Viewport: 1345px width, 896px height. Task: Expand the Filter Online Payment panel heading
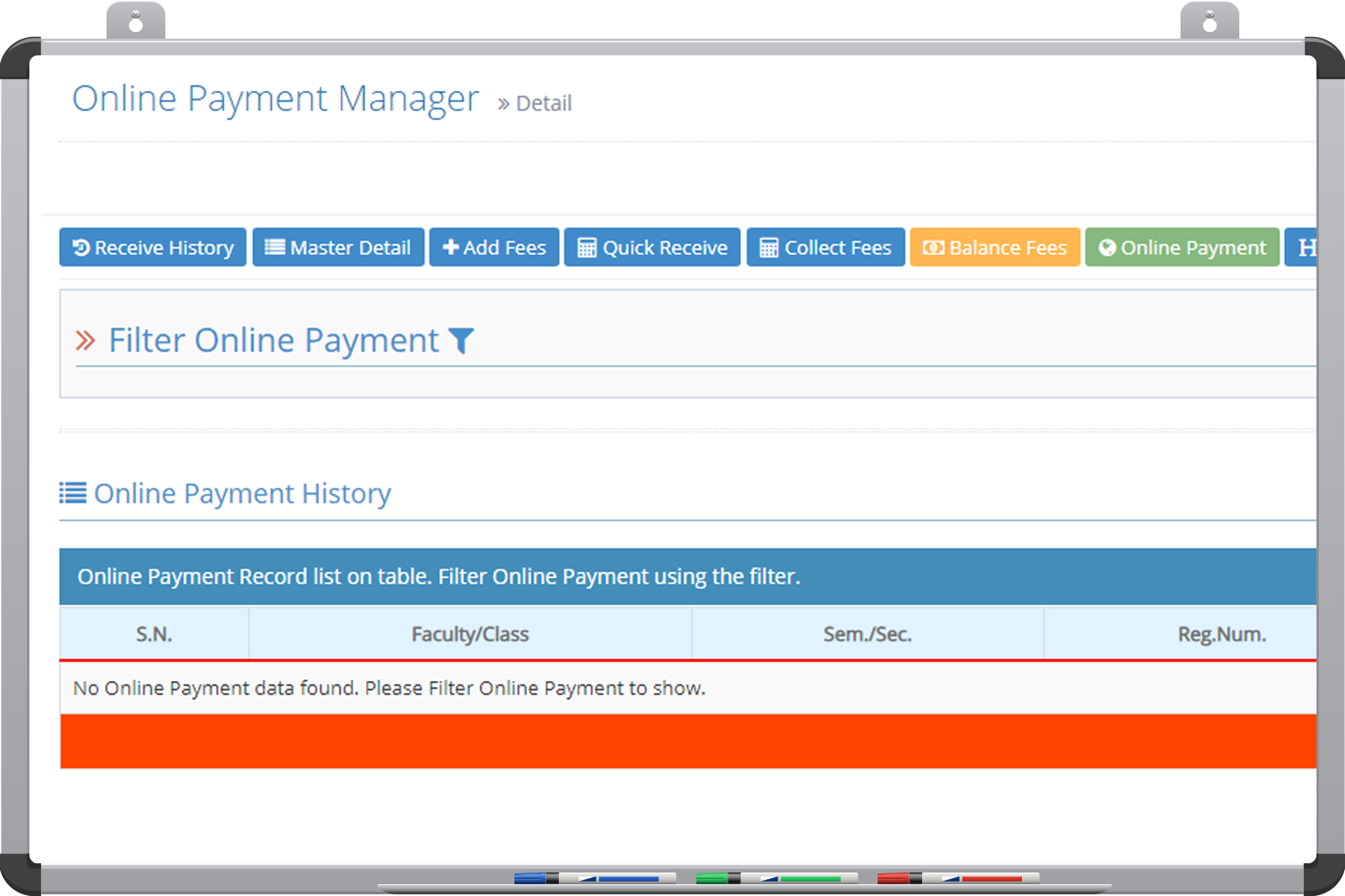pos(274,341)
